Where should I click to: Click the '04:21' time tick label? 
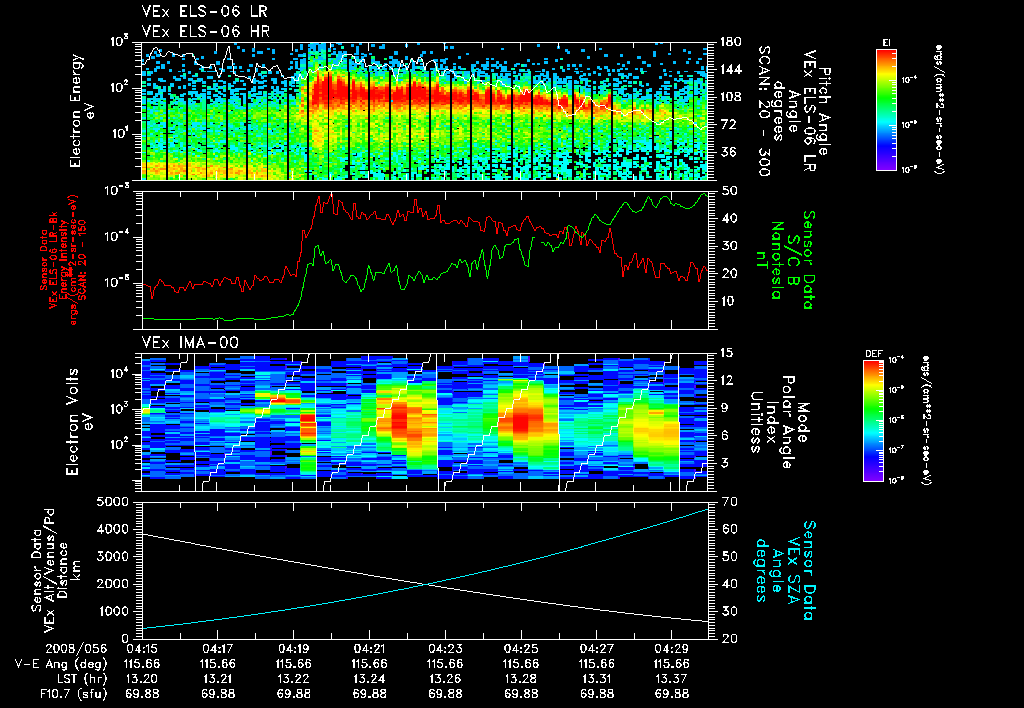click(369, 649)
